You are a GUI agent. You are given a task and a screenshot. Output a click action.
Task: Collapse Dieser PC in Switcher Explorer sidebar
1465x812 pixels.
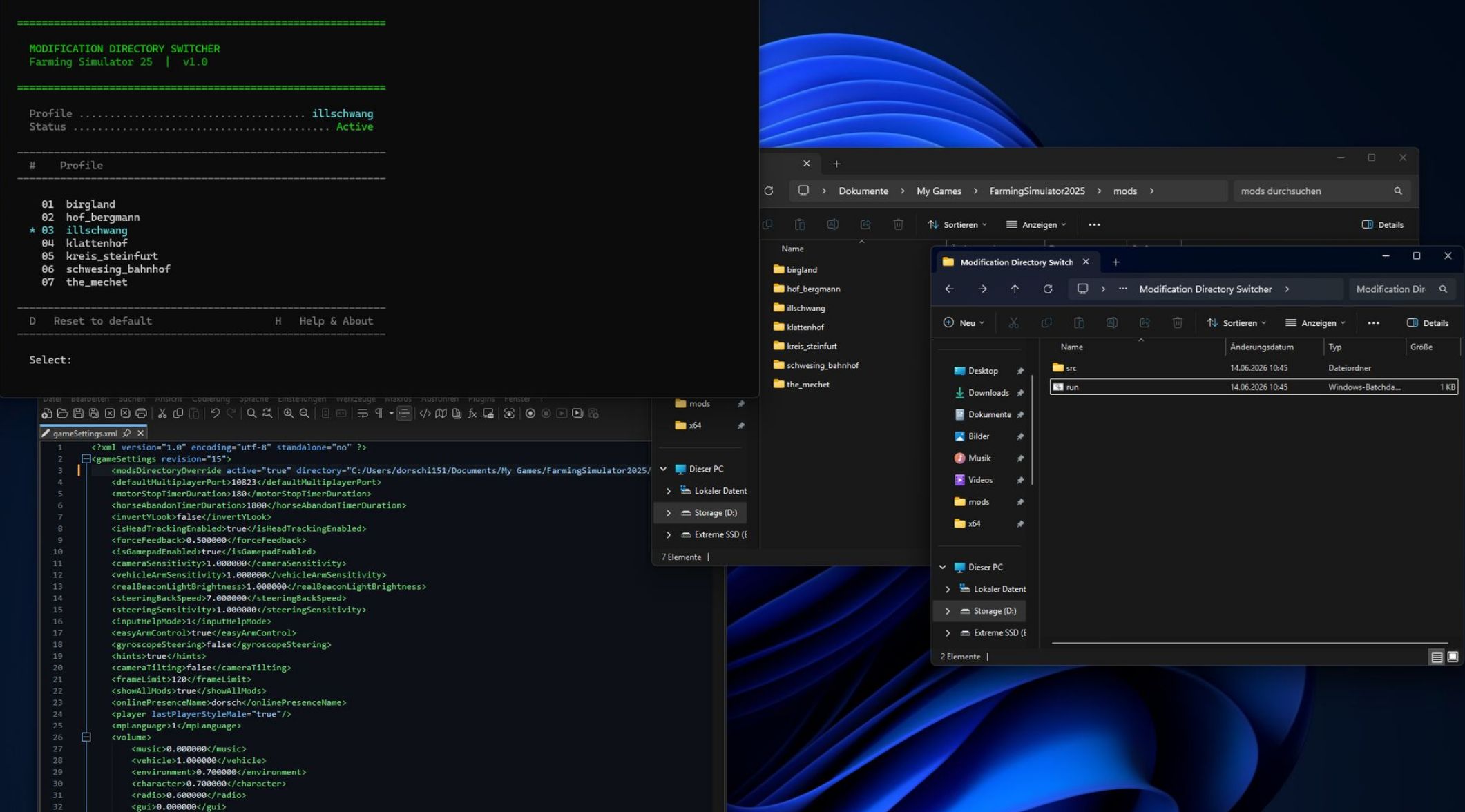(942, 568)
